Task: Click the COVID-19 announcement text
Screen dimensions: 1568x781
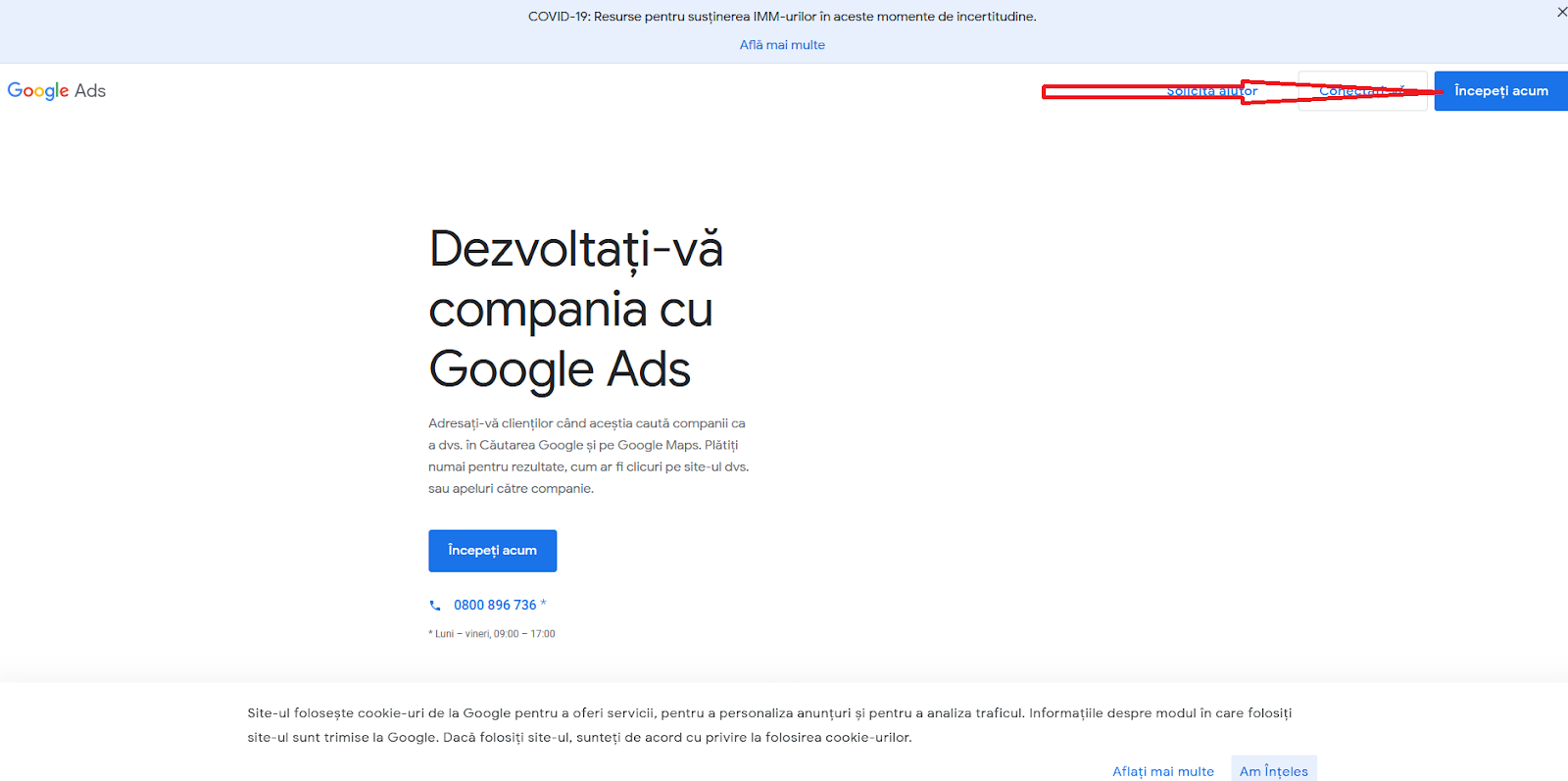Action: (782, 17)
